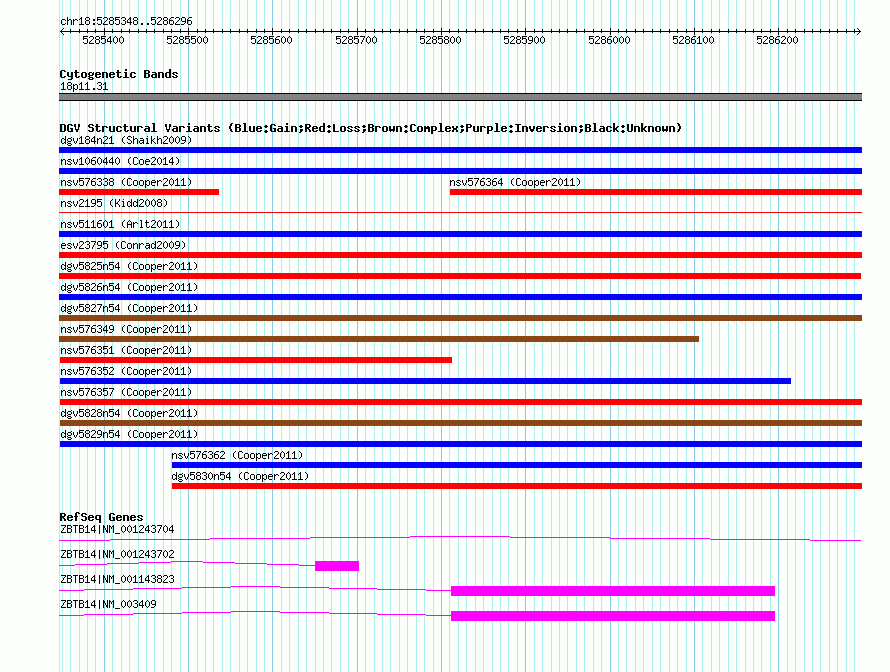Select variant label nsv2195 (Kidd2008)
The image size is (890, 672).
coord(114,203)
